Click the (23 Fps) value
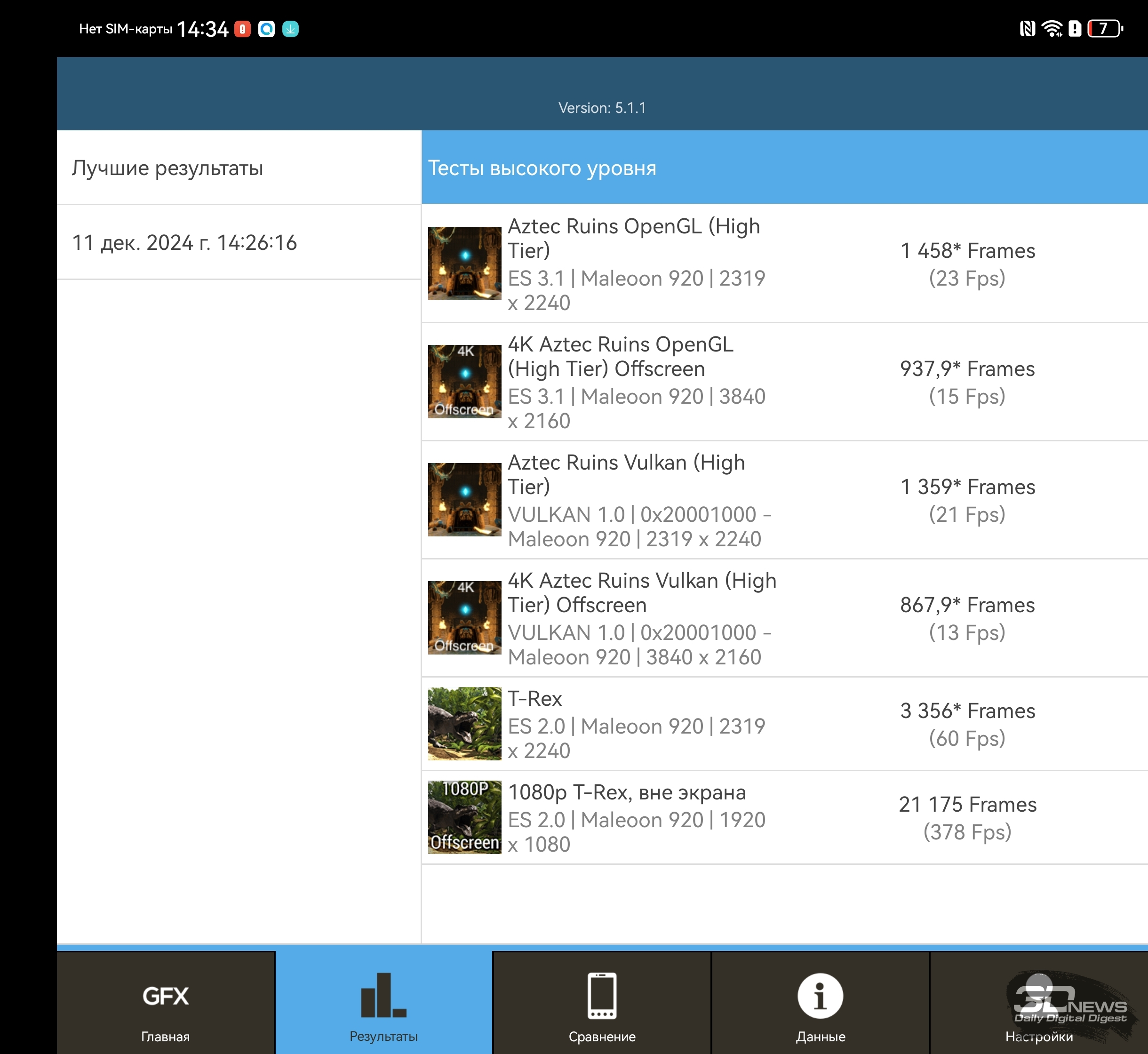Viewport: 1148px width, 1054px height. click(967, 279)
